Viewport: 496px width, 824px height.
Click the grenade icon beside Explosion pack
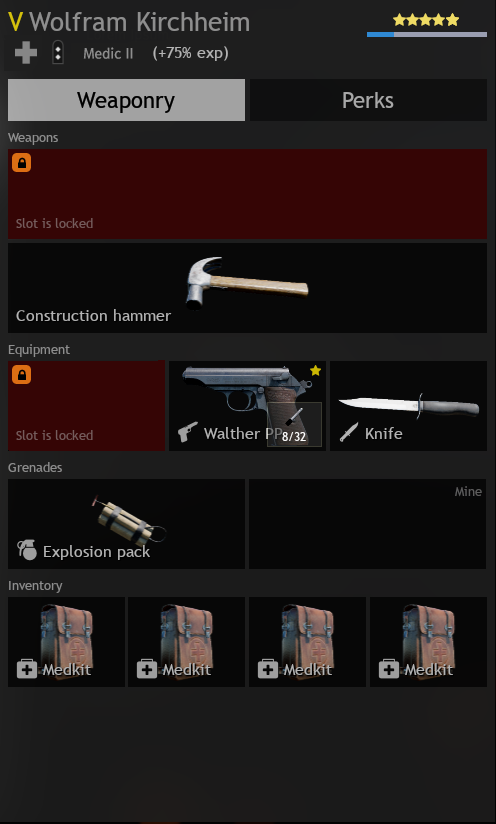click(x=27, y=550)
